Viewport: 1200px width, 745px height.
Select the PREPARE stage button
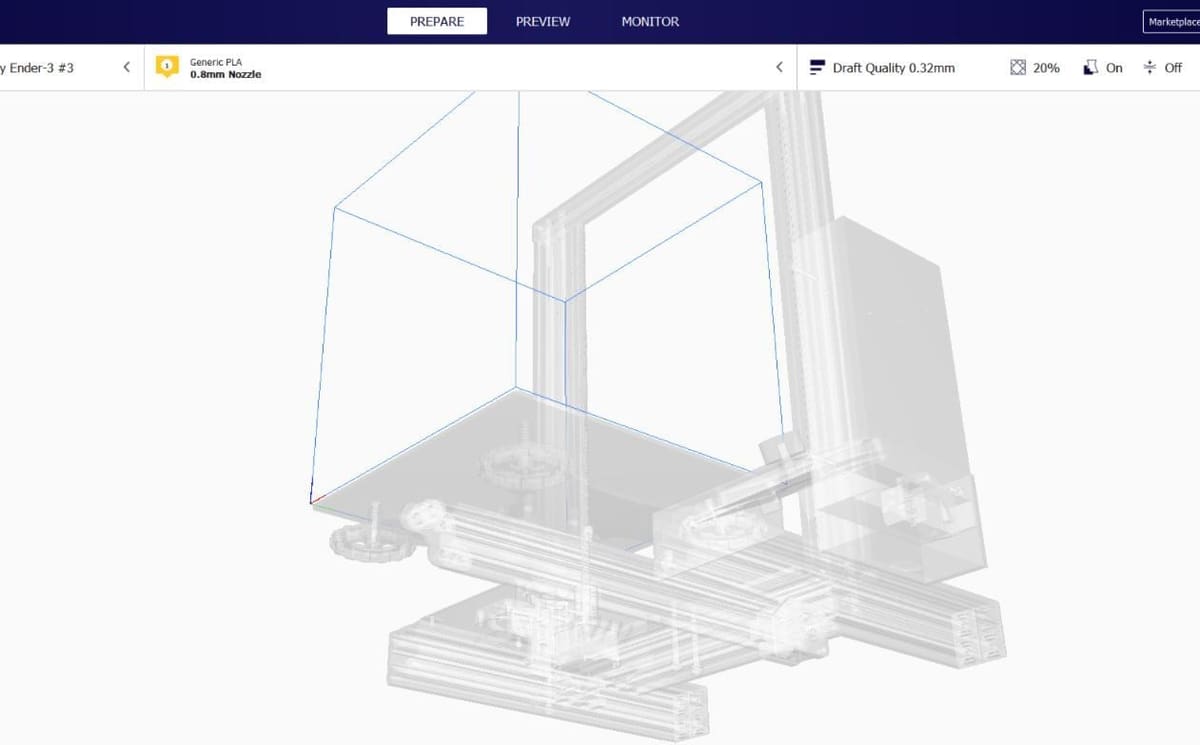(x=437, y=21)
